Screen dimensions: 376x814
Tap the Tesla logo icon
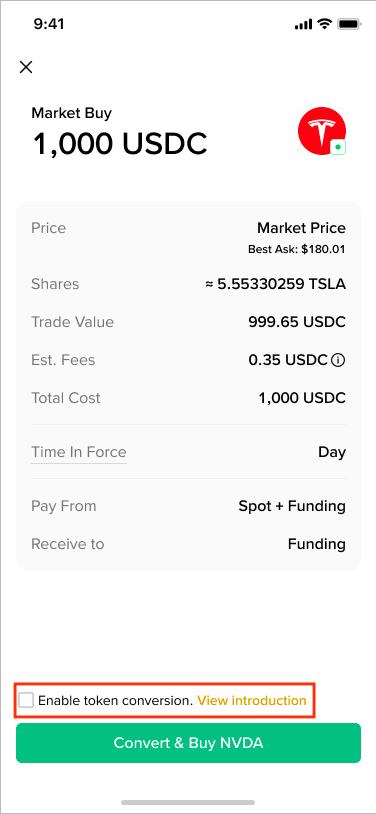pos(321,130)
